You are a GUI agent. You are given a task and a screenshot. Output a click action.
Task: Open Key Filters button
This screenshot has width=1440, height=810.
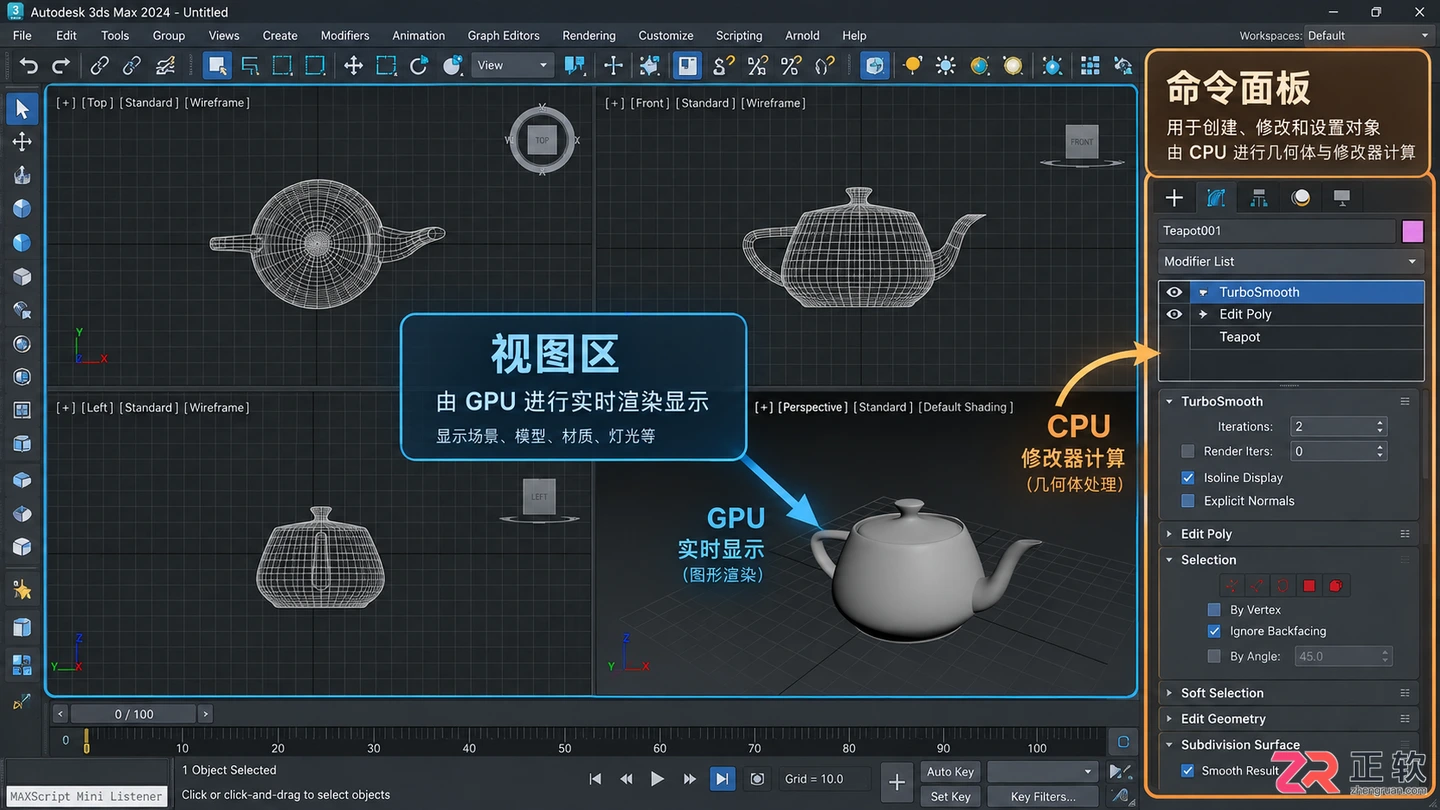1043,797
